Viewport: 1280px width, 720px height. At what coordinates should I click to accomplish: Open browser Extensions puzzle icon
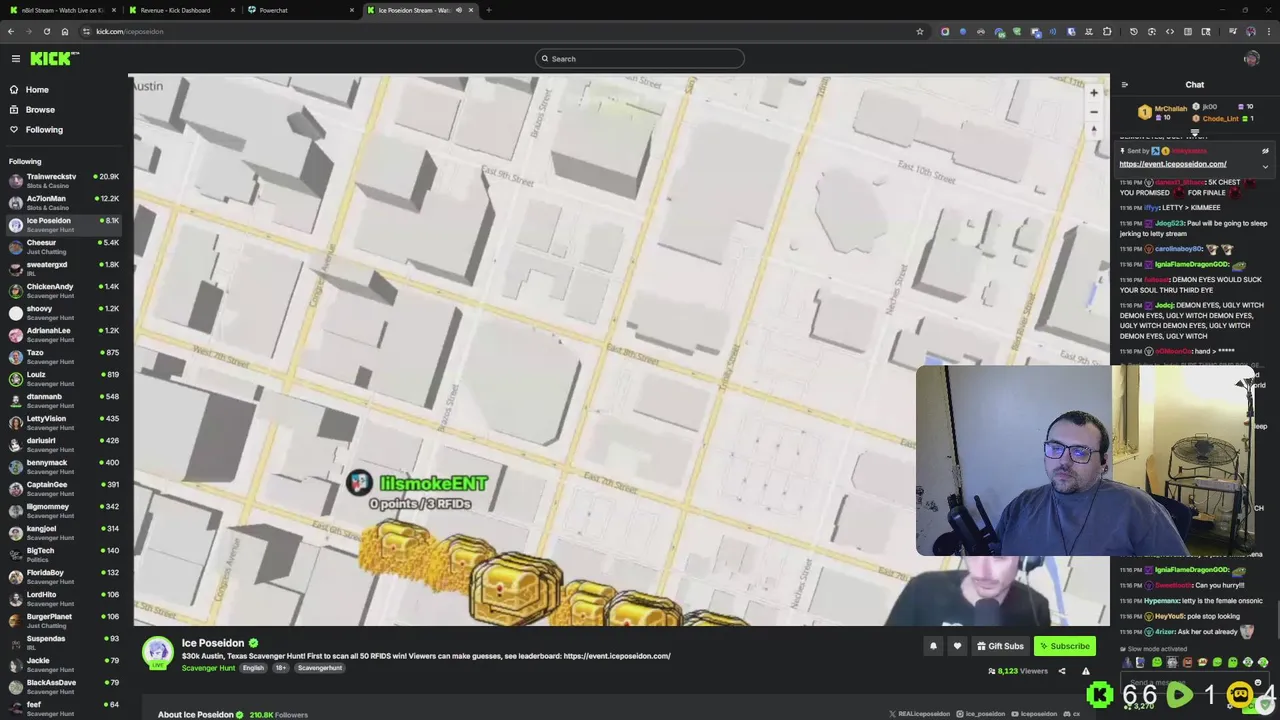pyautogui.click(x=1107, y=31)
